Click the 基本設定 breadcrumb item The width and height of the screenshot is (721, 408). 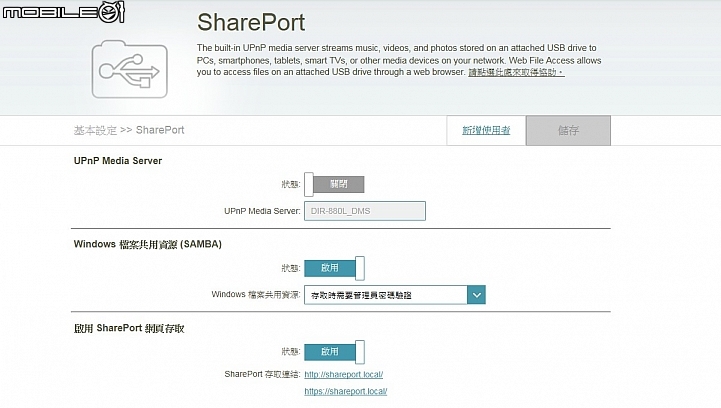[x=95, y=130]
